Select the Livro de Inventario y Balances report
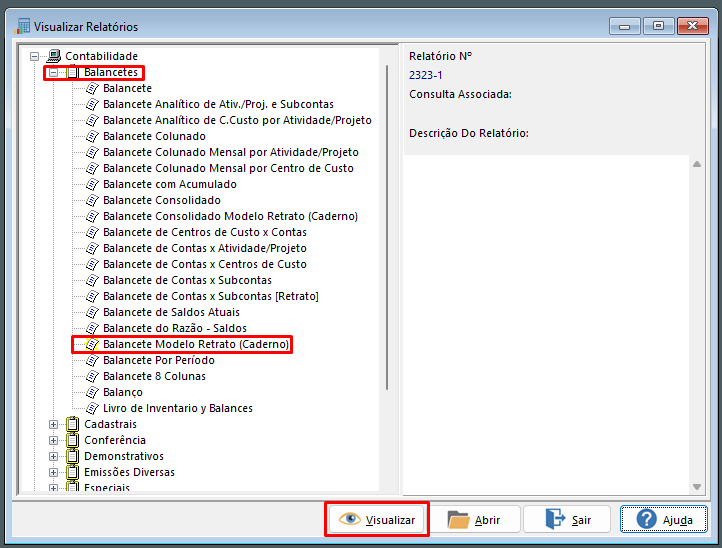This screenshot has height=548, width=722. [178, 408]
